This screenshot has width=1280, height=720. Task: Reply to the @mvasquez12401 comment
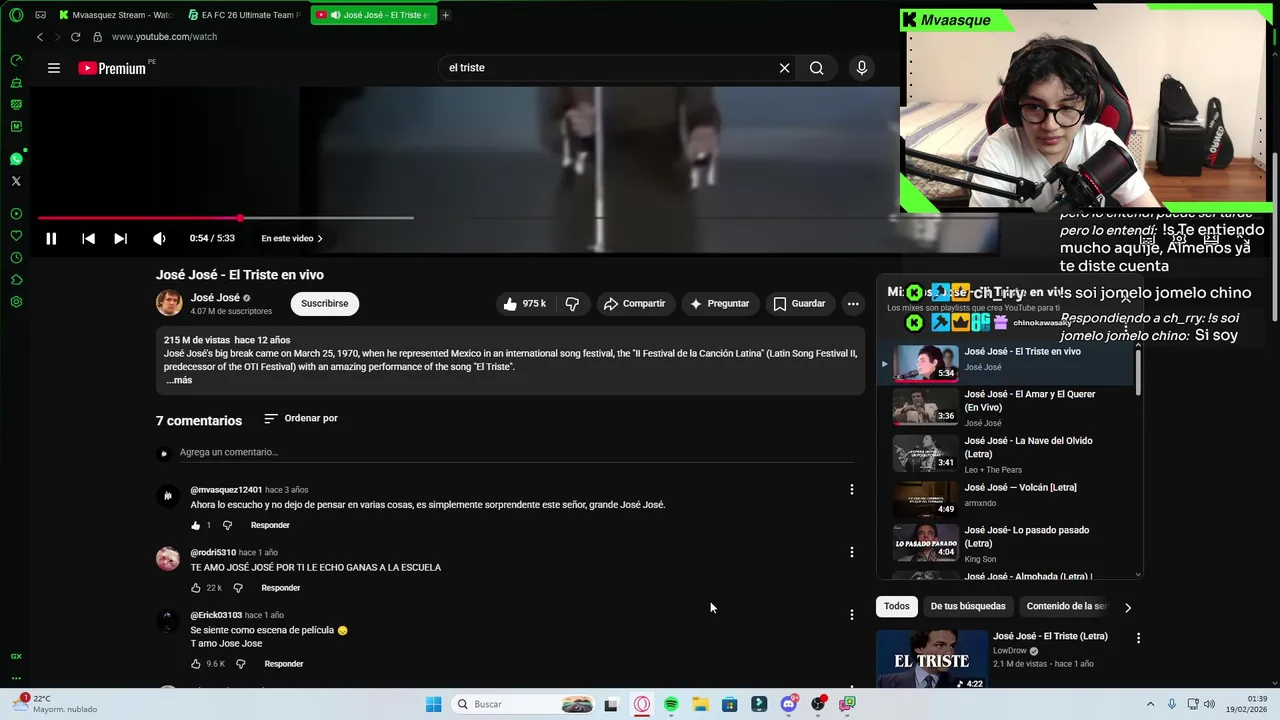(x=270, y=525)
